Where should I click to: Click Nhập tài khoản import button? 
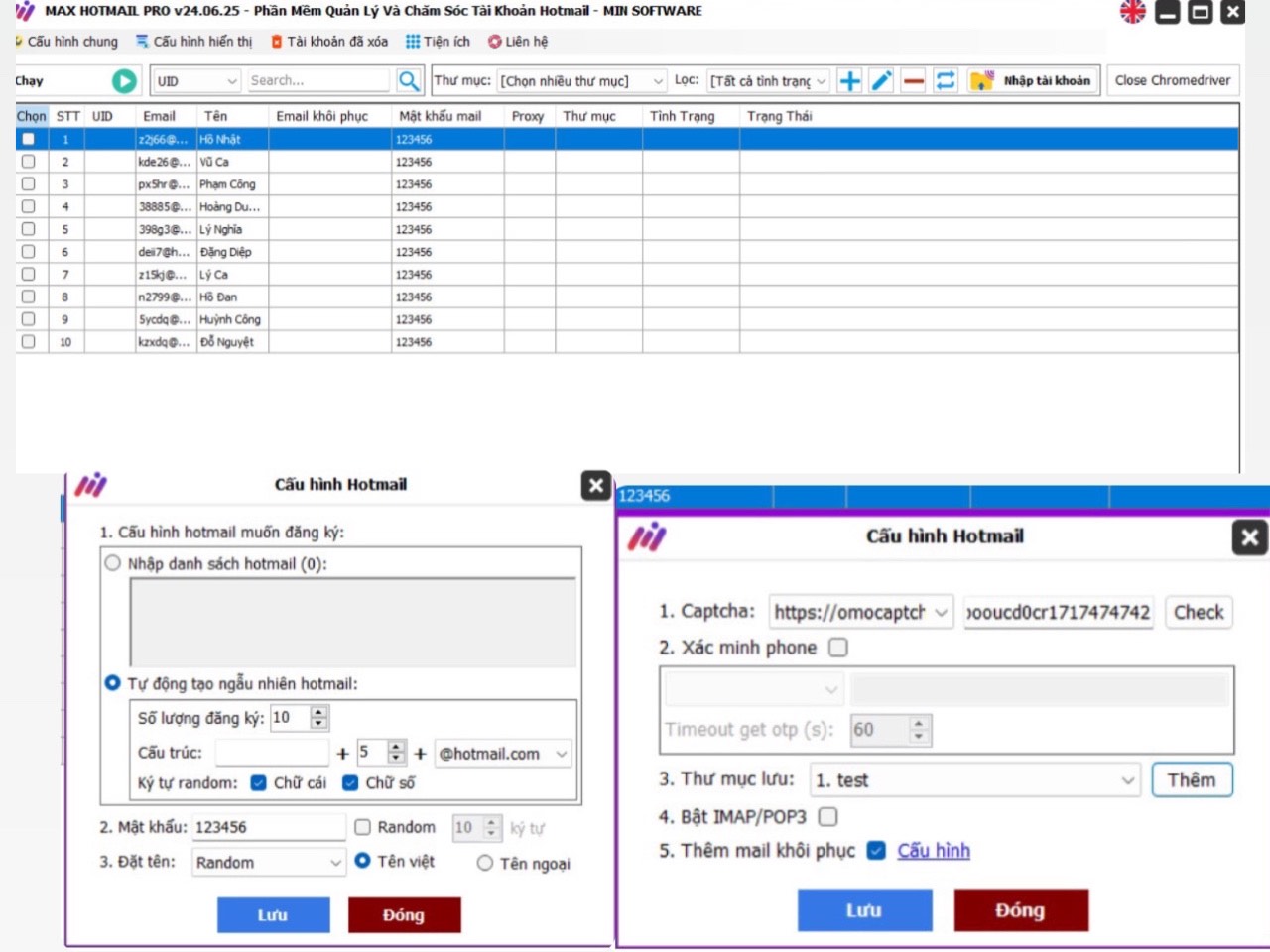1033,81
